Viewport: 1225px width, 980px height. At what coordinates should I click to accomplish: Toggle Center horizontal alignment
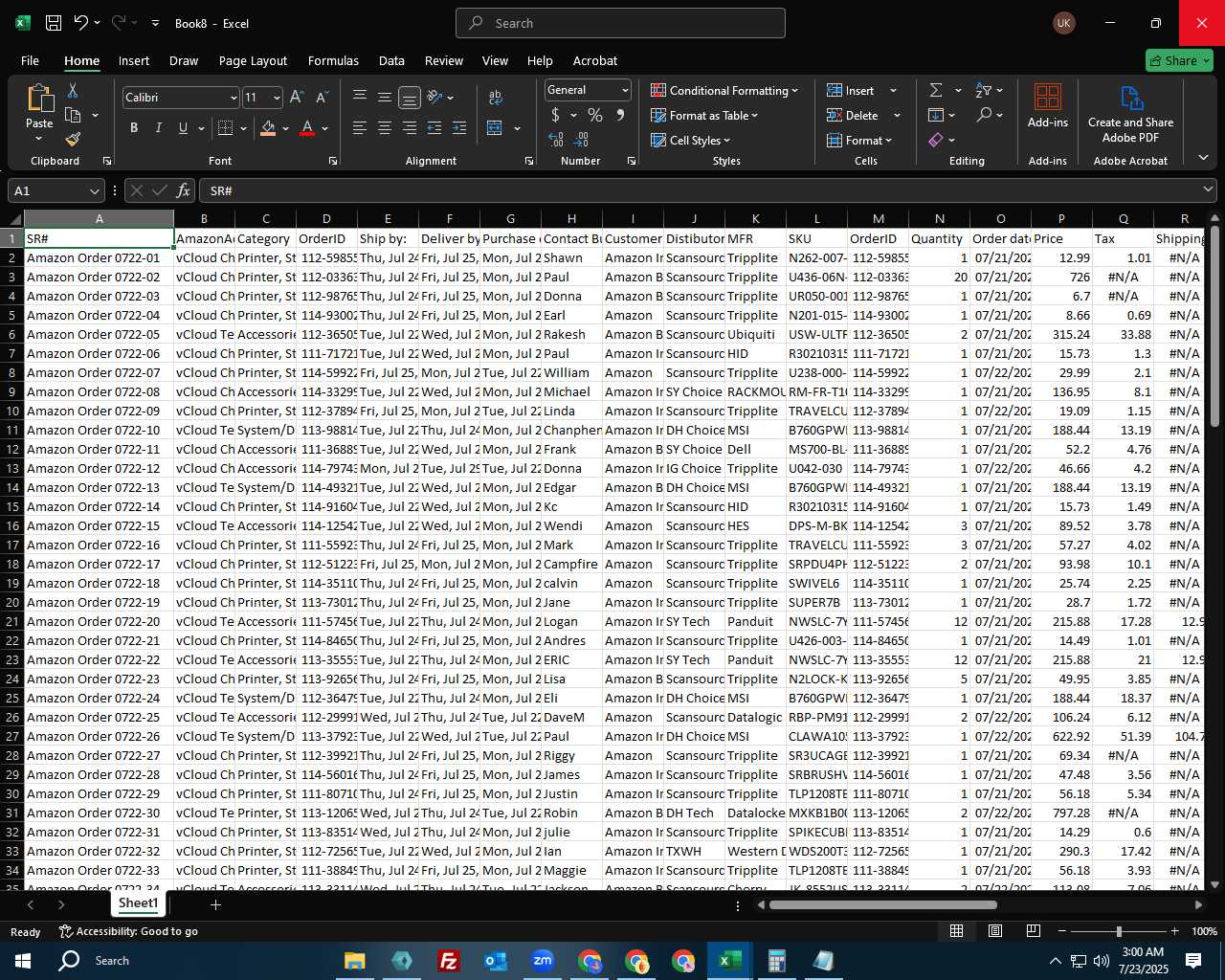(385, 128)
